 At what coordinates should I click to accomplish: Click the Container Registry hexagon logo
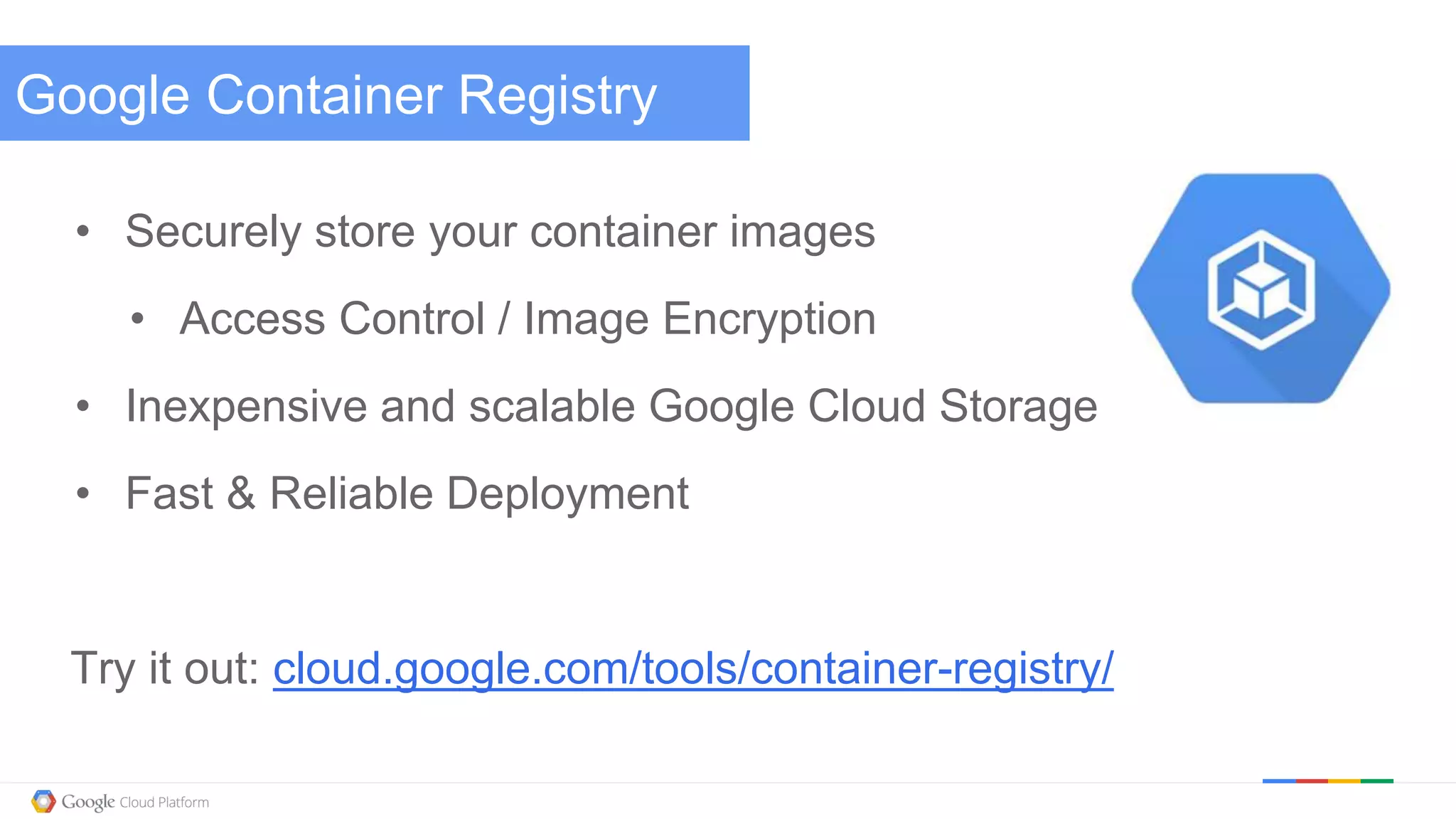coord(1260,289)
